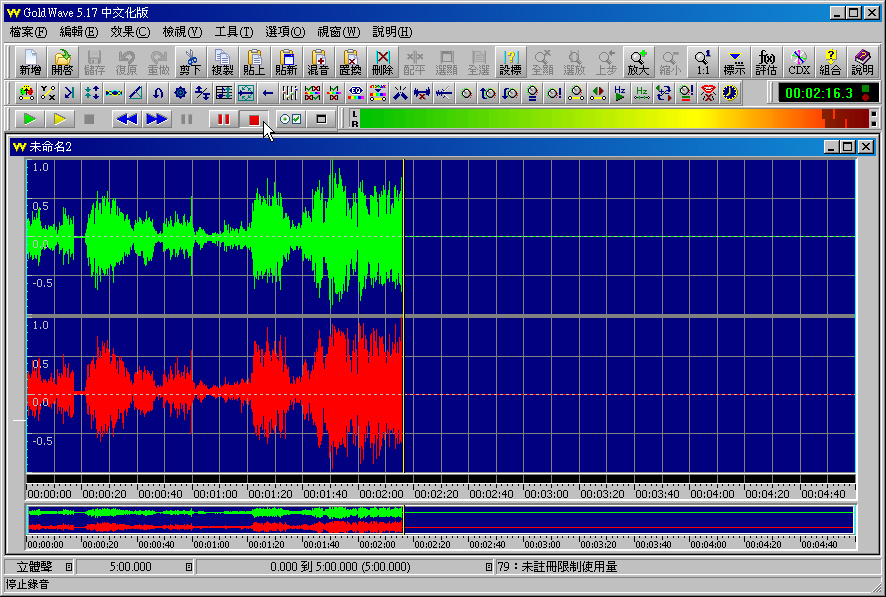Click the 新增 (New) toolbar icon

click(x=31, y=62)
